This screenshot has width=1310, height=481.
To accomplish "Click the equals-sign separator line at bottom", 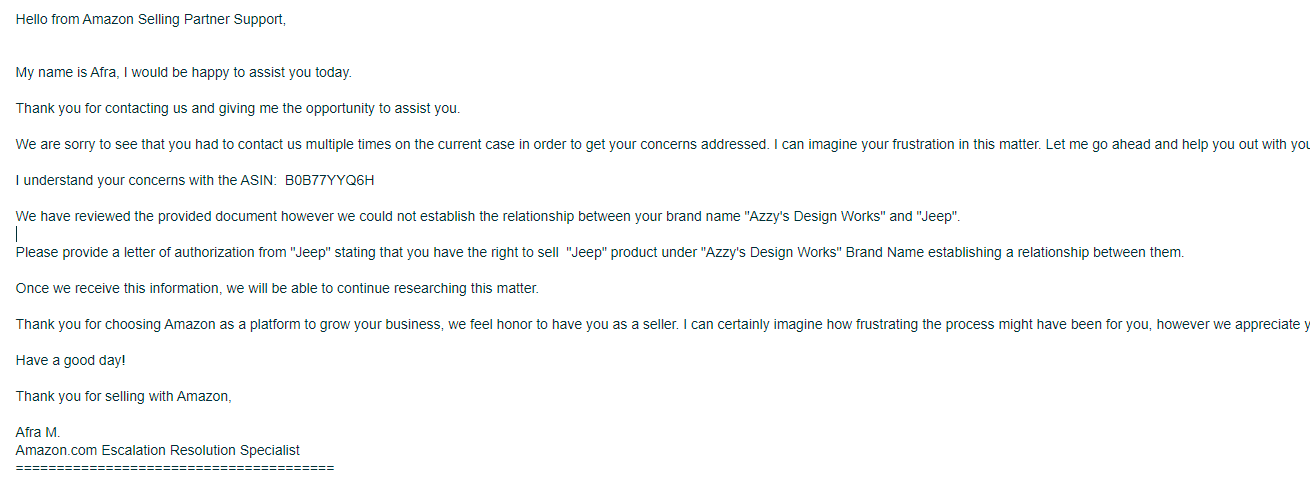I will point(175,468).
